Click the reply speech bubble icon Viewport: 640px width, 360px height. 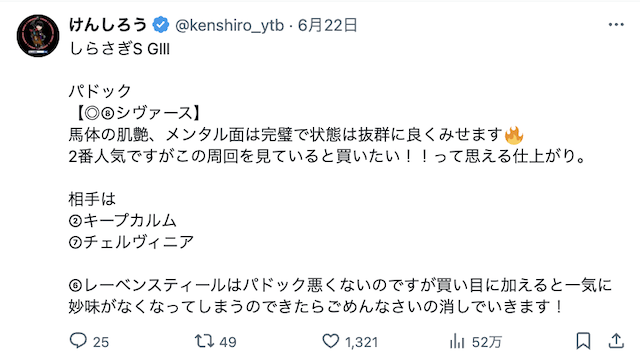(x=78, y=340)
